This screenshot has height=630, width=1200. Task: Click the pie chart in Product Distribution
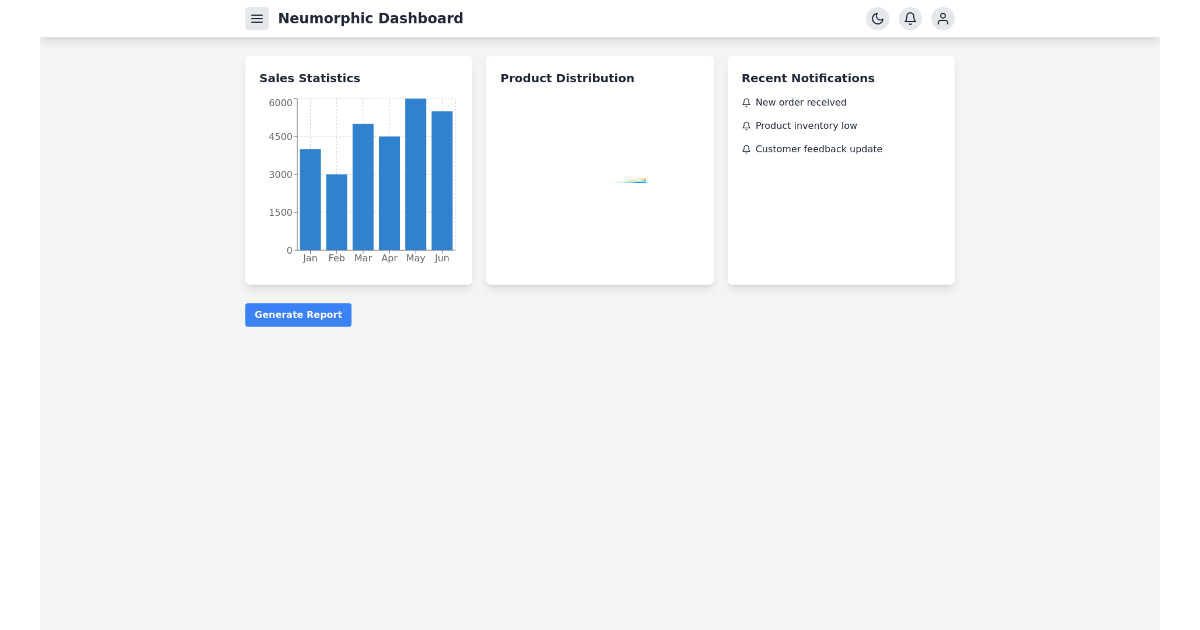pos(628,180)
